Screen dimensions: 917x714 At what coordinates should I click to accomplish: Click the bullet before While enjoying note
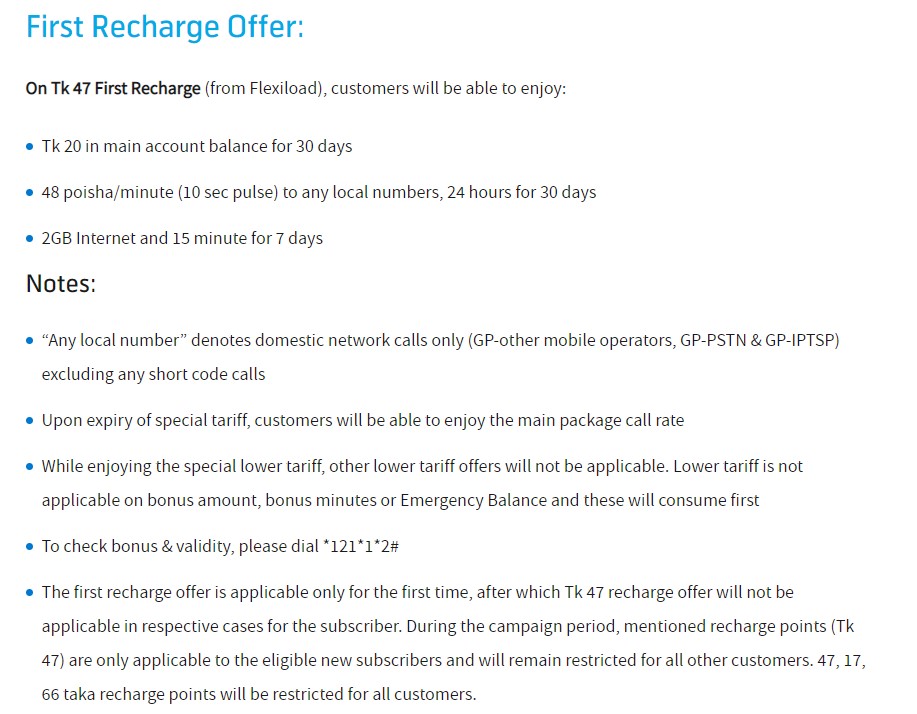click(30, 467)
